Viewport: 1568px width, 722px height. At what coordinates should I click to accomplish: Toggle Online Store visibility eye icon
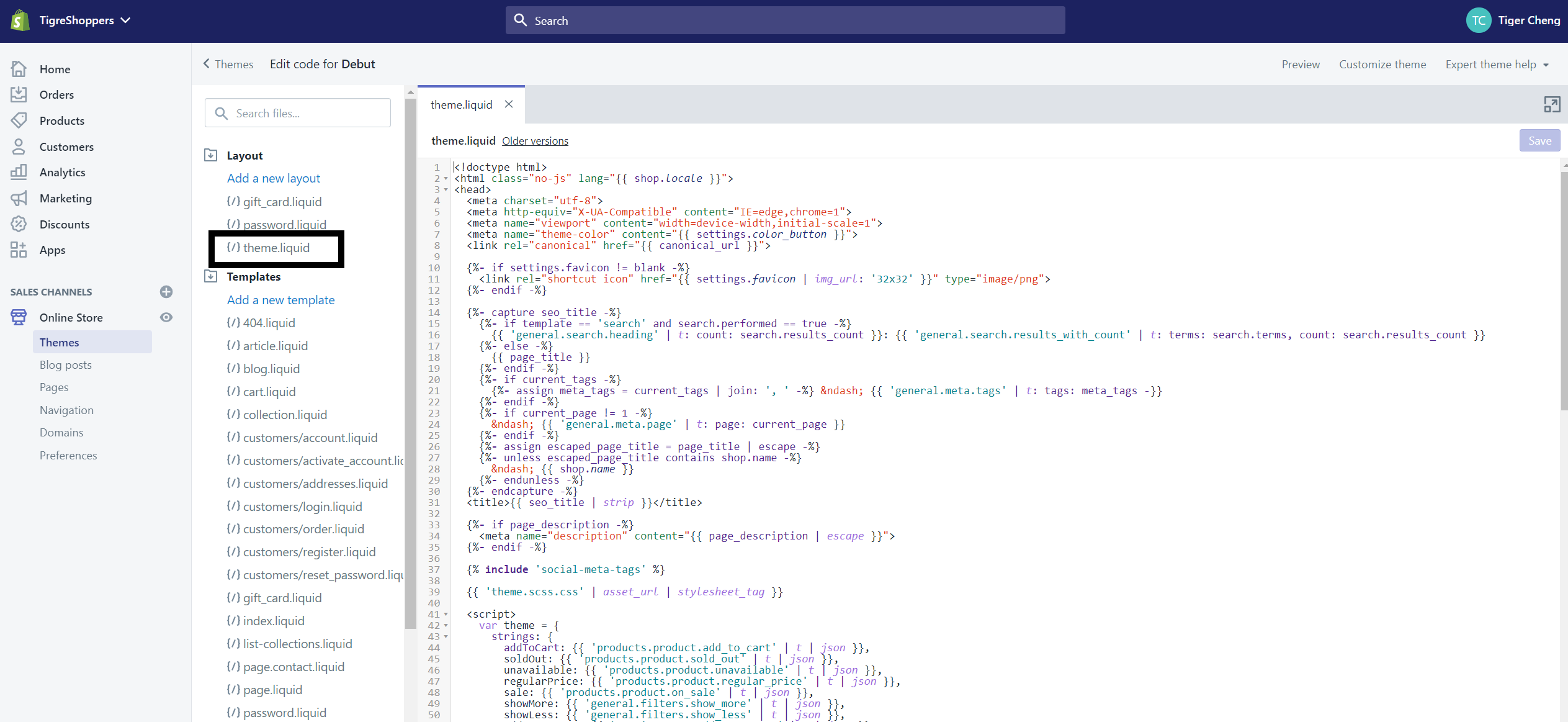point(166,317)
